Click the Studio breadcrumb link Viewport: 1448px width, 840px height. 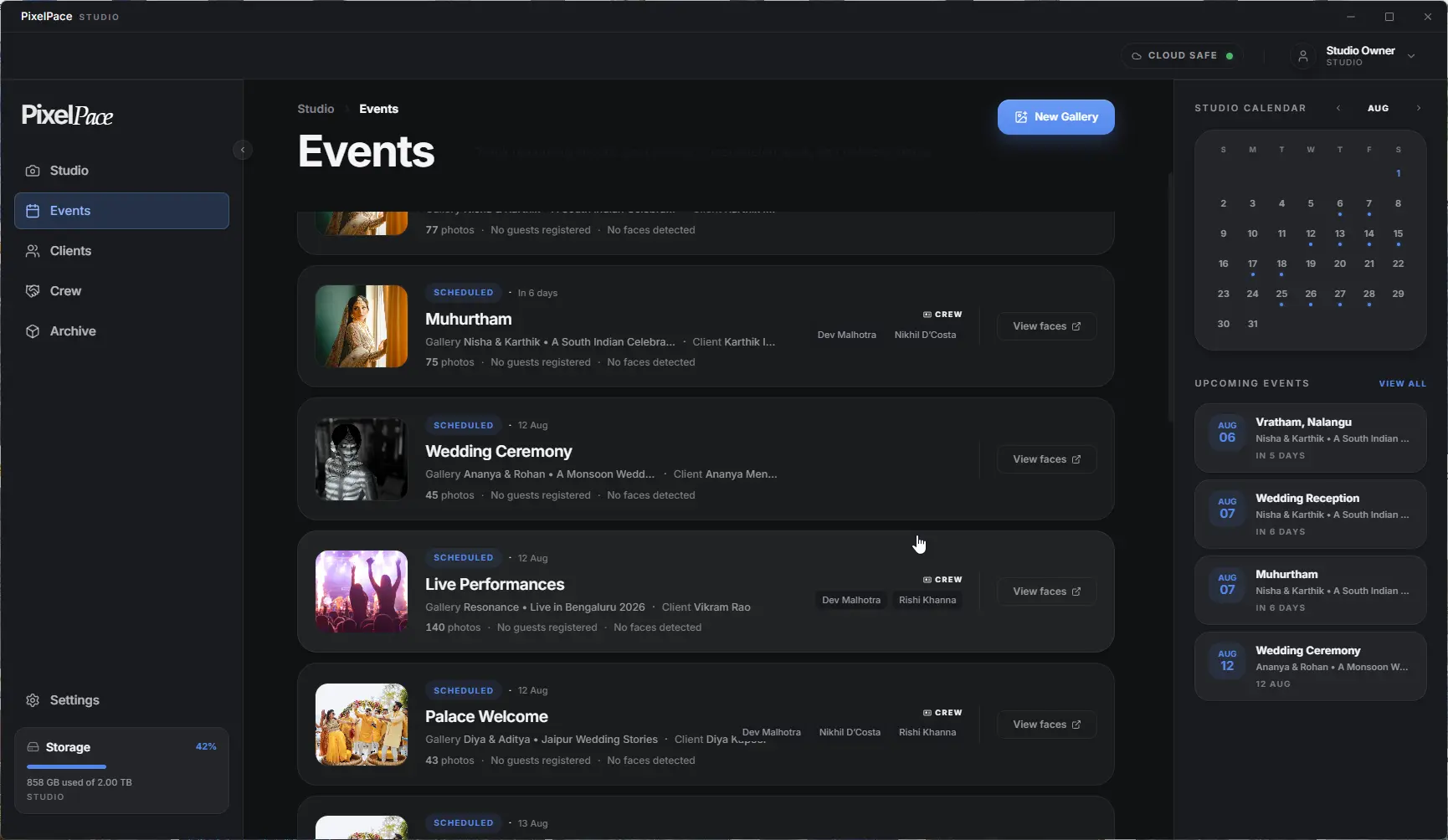[316, 109]
